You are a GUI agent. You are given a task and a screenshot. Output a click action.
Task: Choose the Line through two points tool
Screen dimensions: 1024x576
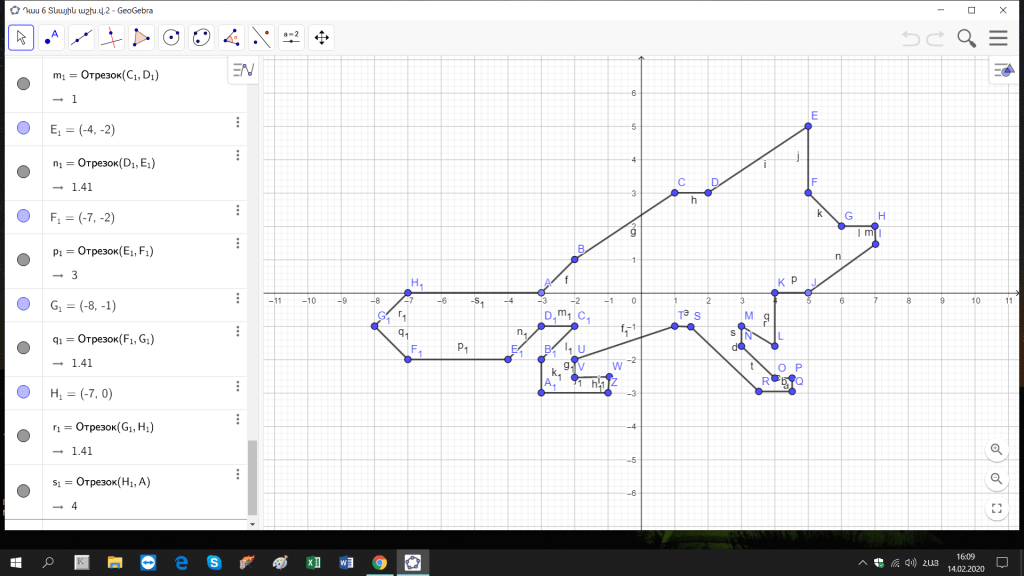pos(81,38)
